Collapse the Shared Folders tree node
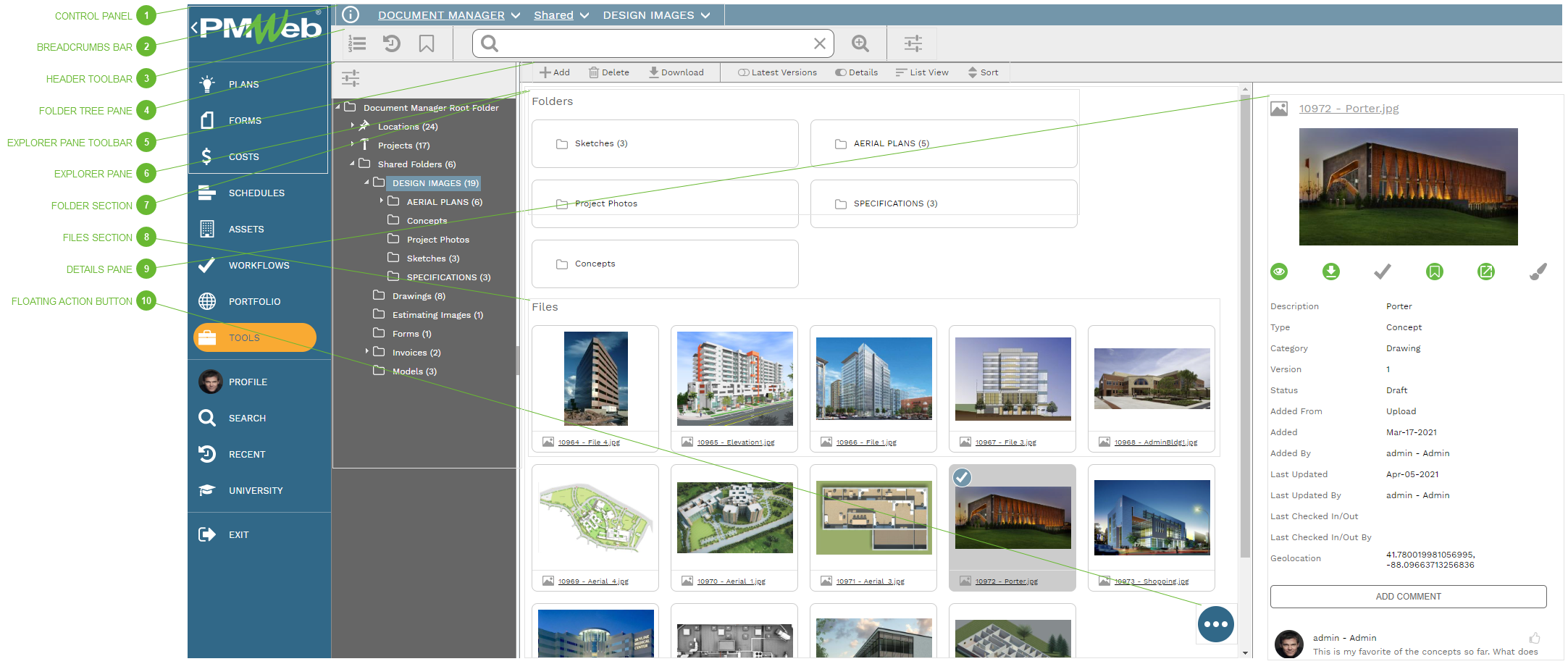The width and height of the screenshot is (1568, 664). [353, 164]
